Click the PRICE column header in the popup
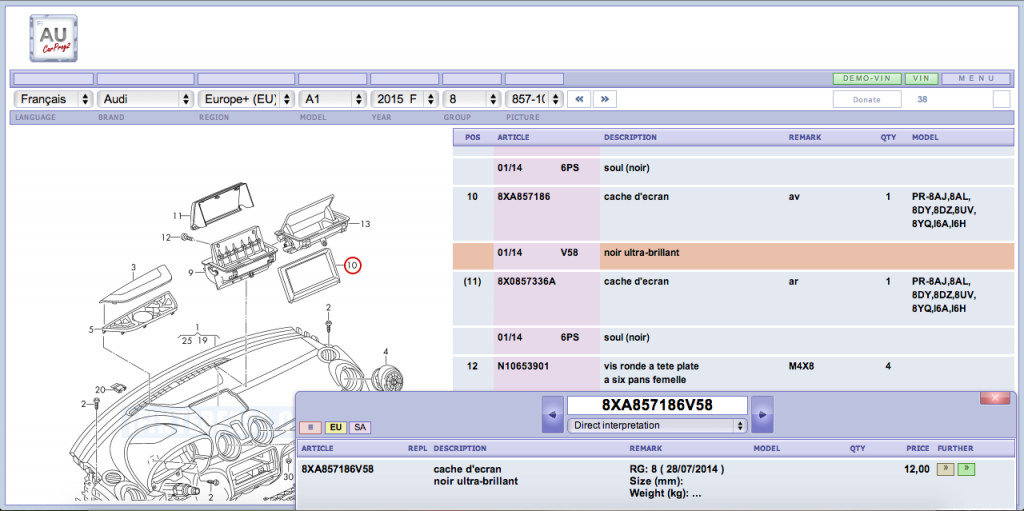The height and width of the screenshot is (511, 1024). (918, 449)
